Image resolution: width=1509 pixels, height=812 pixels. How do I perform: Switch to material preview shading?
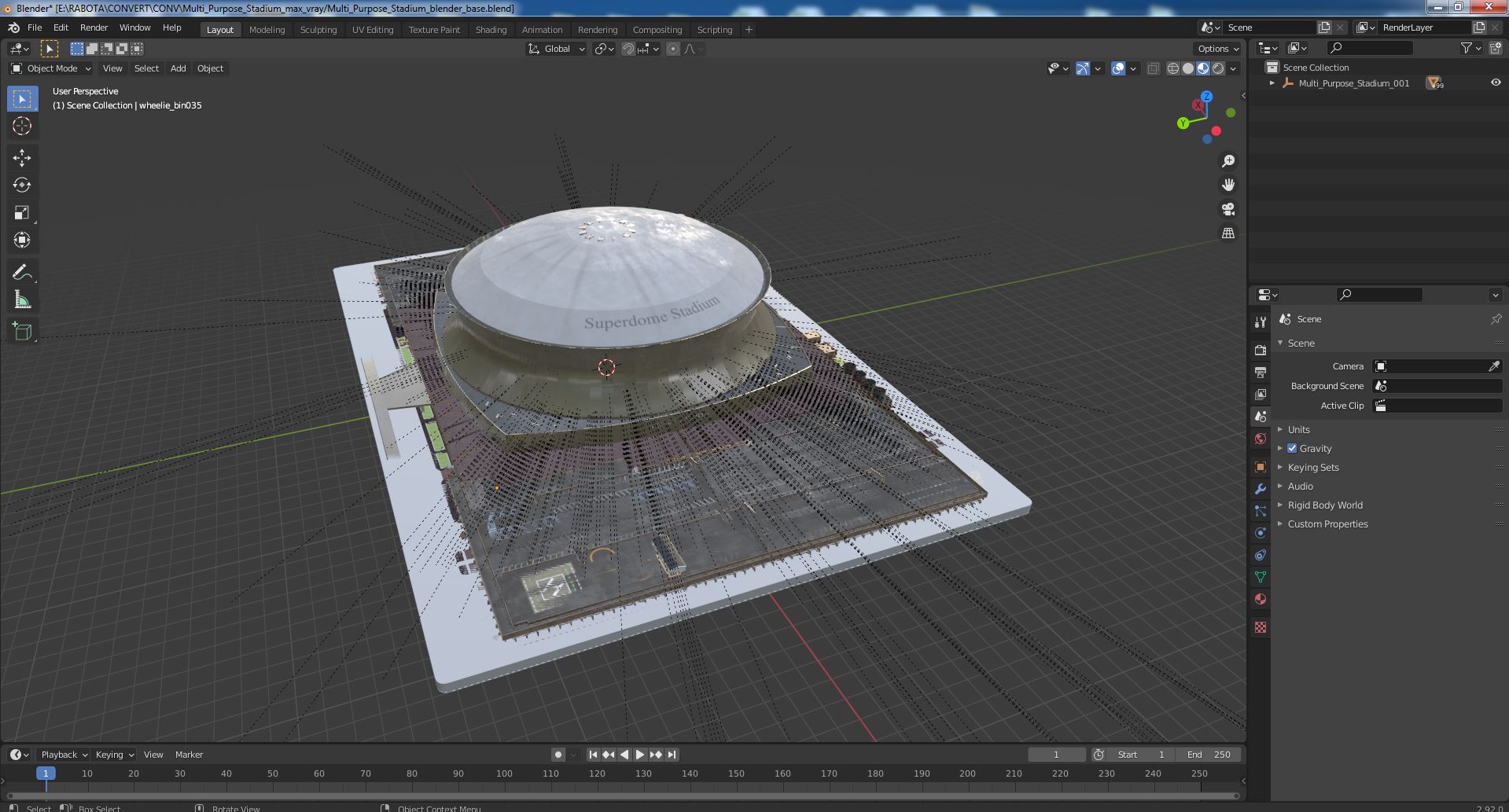pos(1203,68)
